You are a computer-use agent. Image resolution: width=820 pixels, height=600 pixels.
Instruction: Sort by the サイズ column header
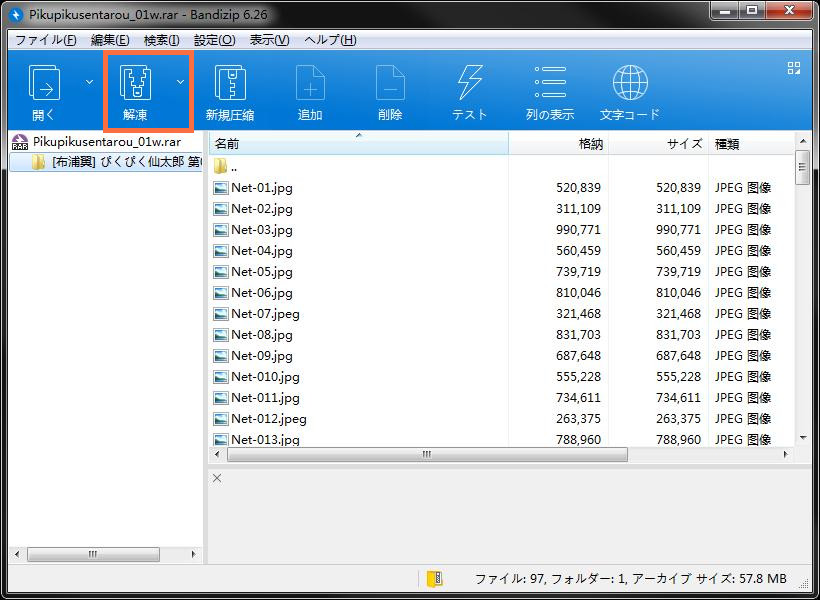[657, 144]
